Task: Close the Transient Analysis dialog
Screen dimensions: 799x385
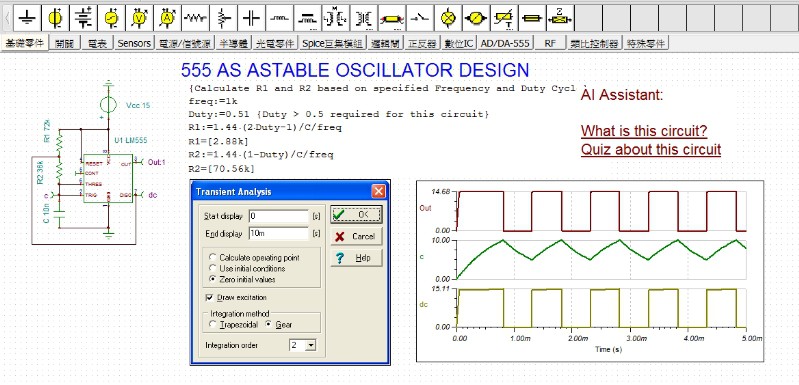Action: pyautogui.click(x=378, y=191)
